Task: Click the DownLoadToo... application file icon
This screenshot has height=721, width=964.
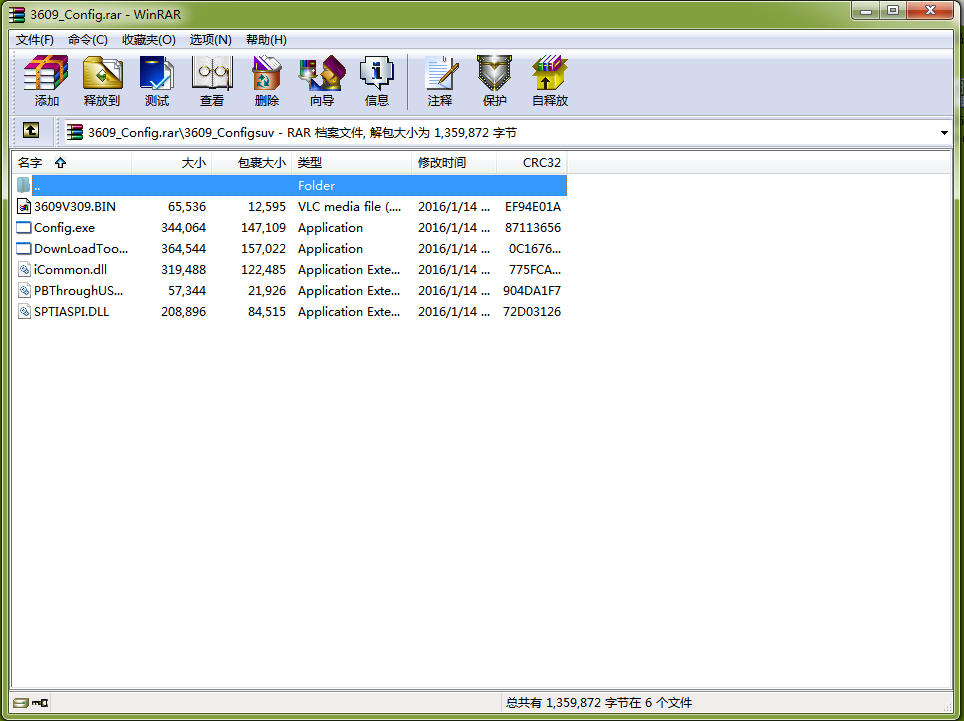Action: click(x=23, y=248)
